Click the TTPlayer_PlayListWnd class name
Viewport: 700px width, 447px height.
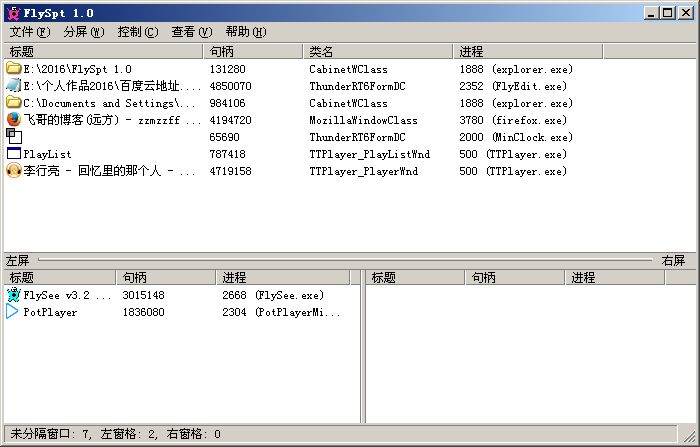[x=369, y=154]
